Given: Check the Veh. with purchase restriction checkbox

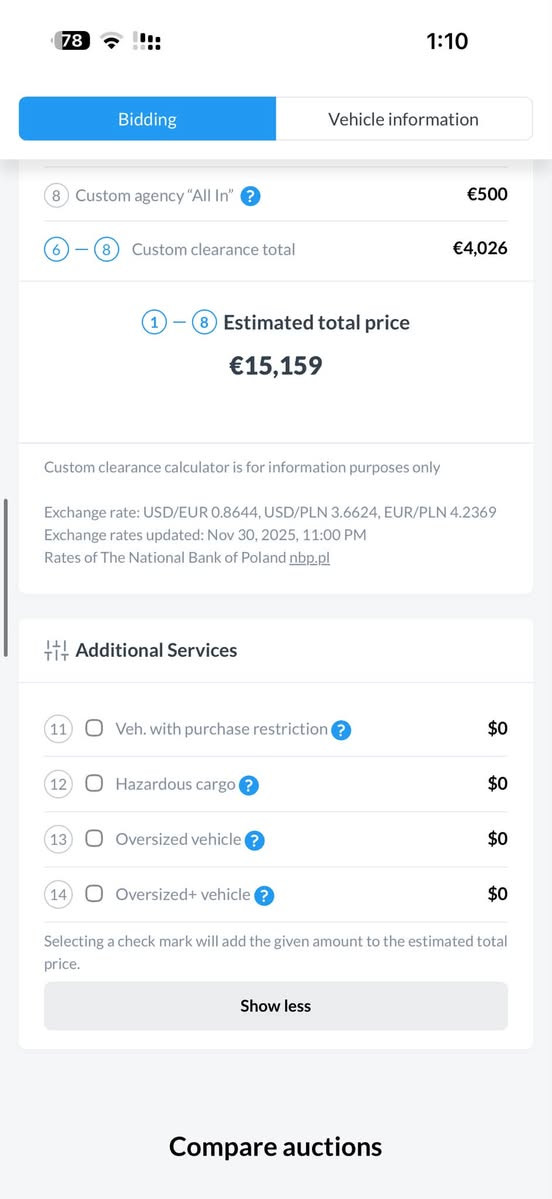Looking at the screenshot, I should coord(94,728).
